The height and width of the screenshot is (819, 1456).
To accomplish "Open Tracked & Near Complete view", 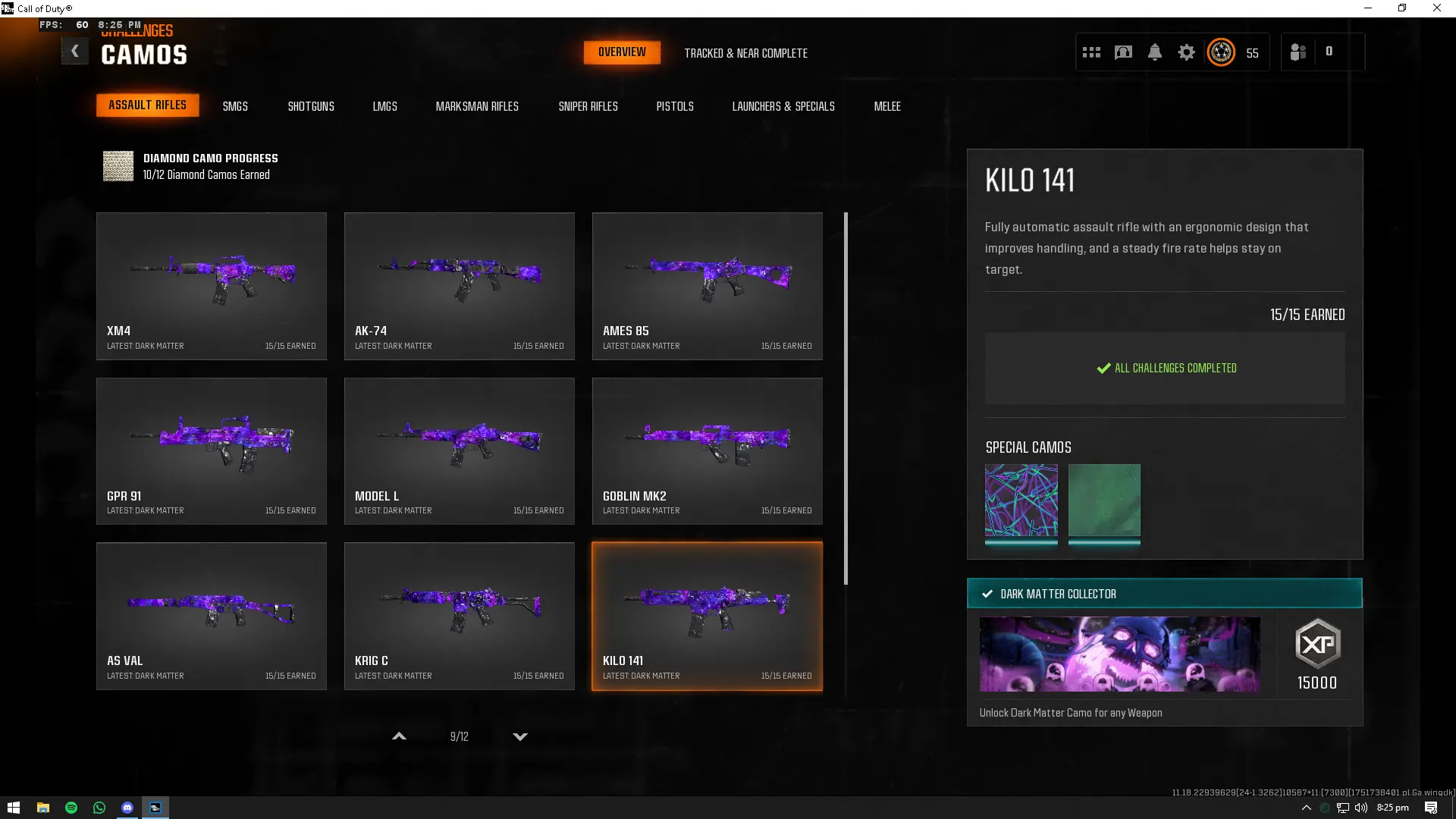I will (x=745, y=53).
